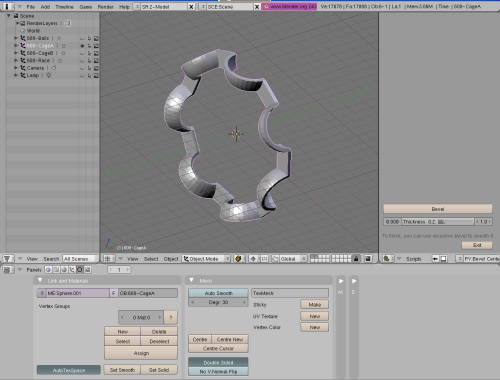Expand the 608-CageB object in outliner

point(16,53)
